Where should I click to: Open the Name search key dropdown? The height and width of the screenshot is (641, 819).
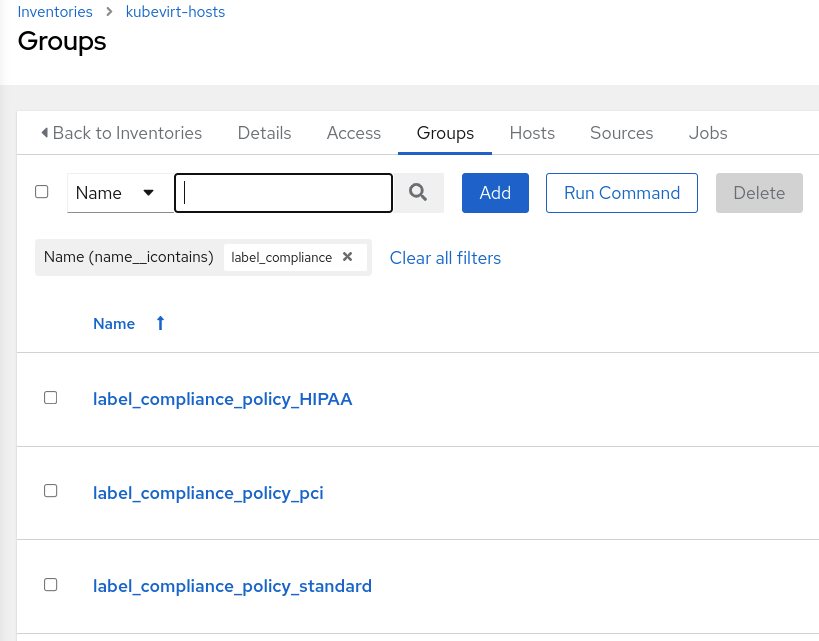pyautogui.click(x=120, y=193)
